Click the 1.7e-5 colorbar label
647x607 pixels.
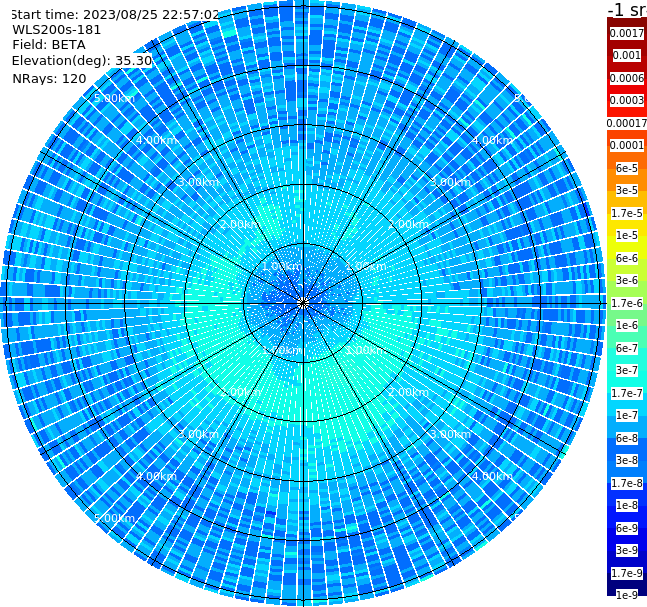pyautogui.click(x=627, y=213)
